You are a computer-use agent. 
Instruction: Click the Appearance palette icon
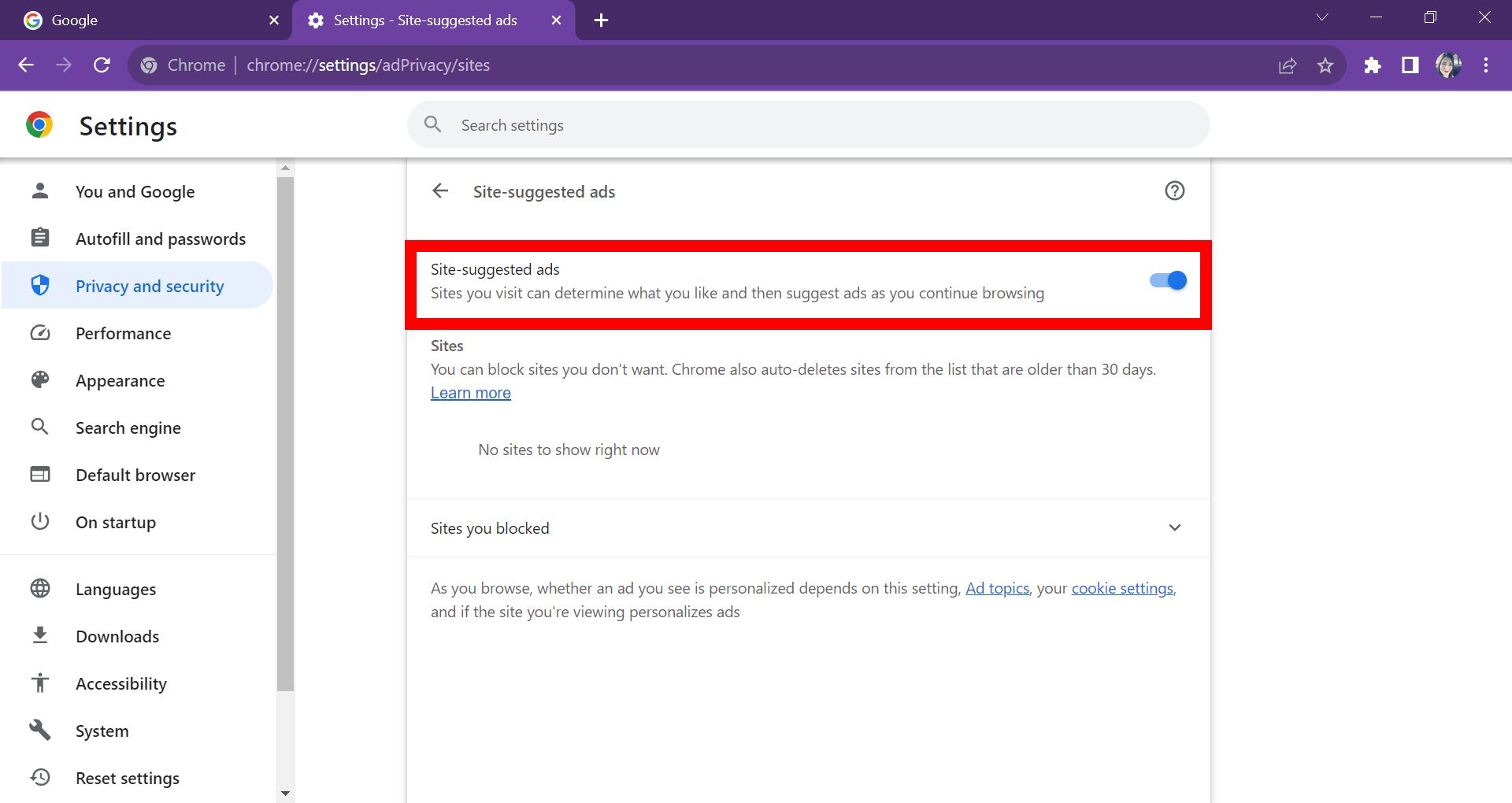tap(39, 380)
